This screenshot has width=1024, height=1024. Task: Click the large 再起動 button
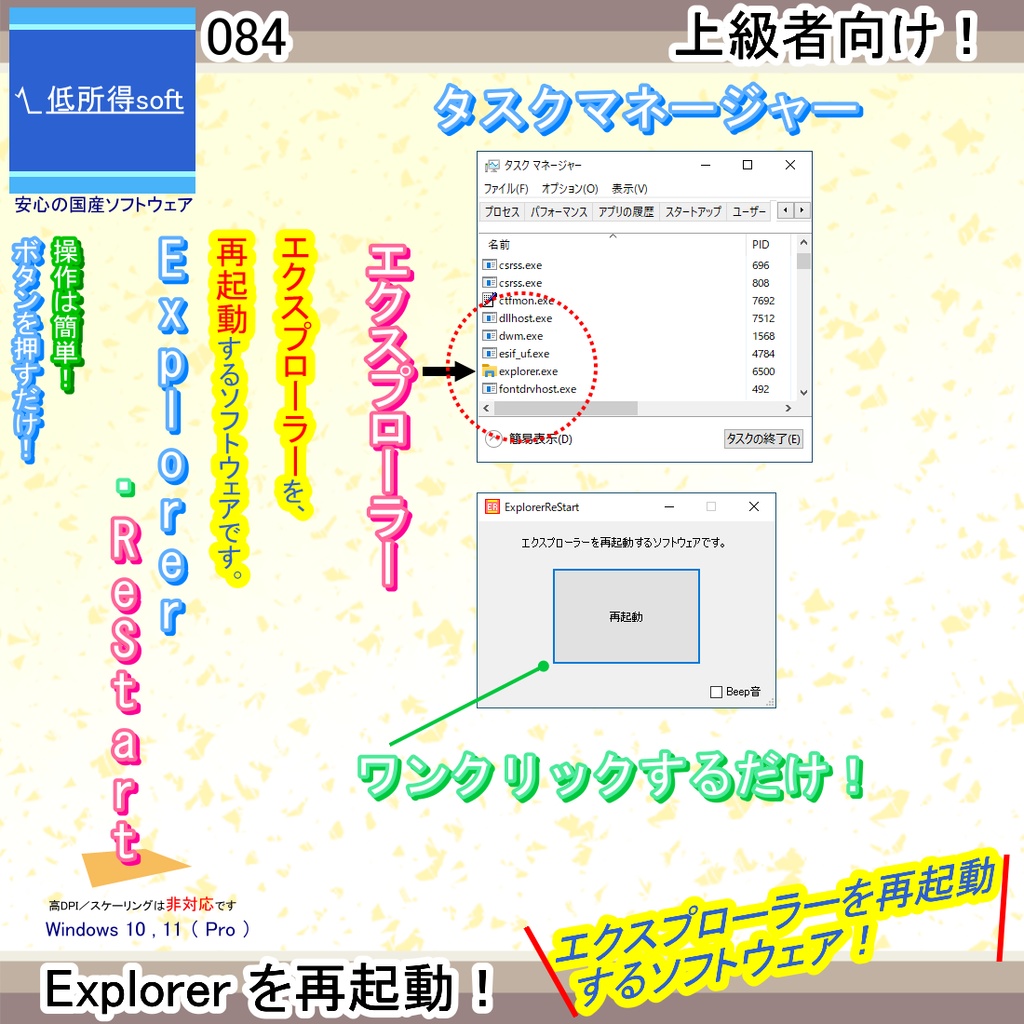(626, 616)
